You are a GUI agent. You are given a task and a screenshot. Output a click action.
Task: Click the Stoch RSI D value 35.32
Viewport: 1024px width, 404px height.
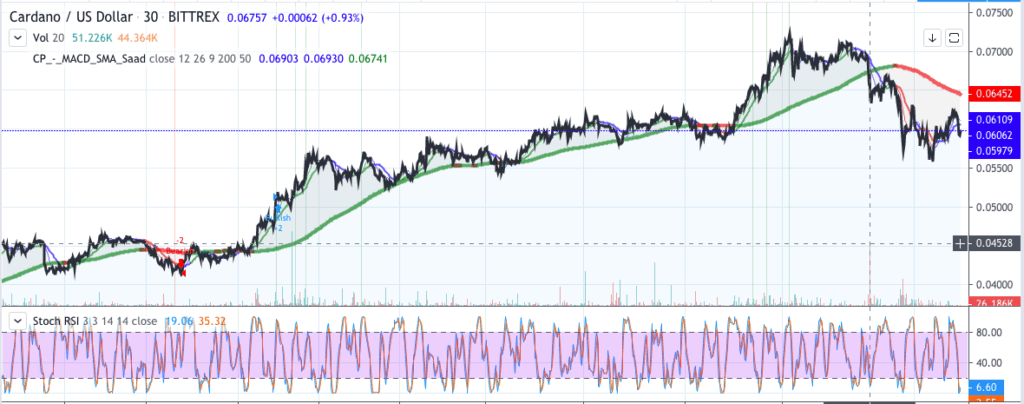pyautogui.click(x=210, y=321)
